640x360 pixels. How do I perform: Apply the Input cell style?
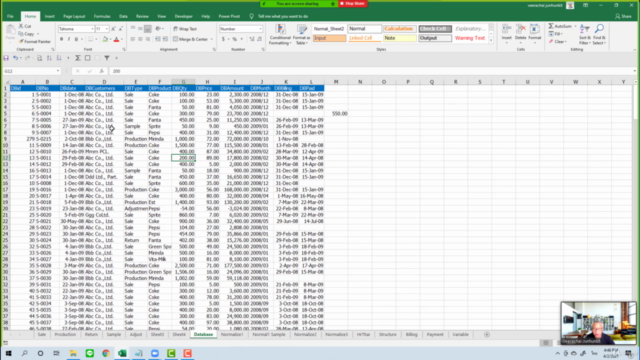pyautogui.click(x=329, y=38)
